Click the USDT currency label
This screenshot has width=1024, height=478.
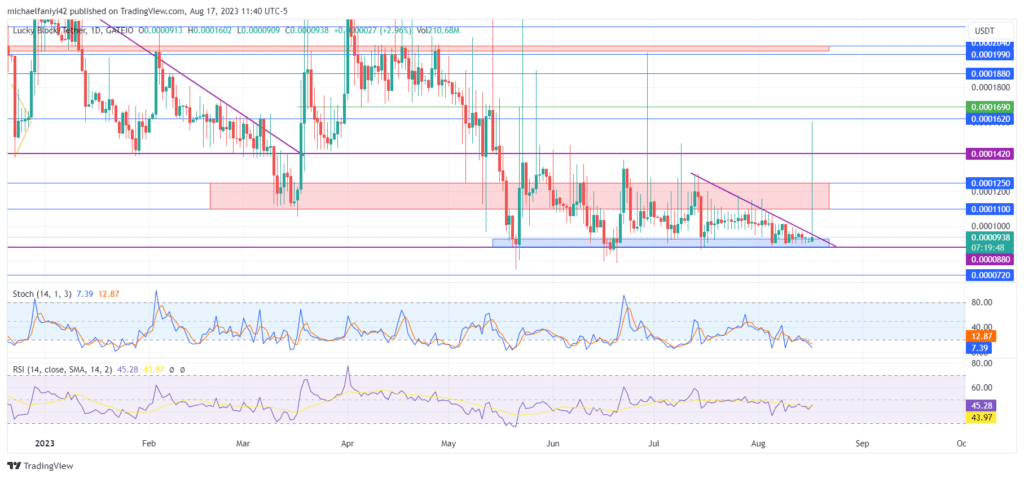(984, 31)
